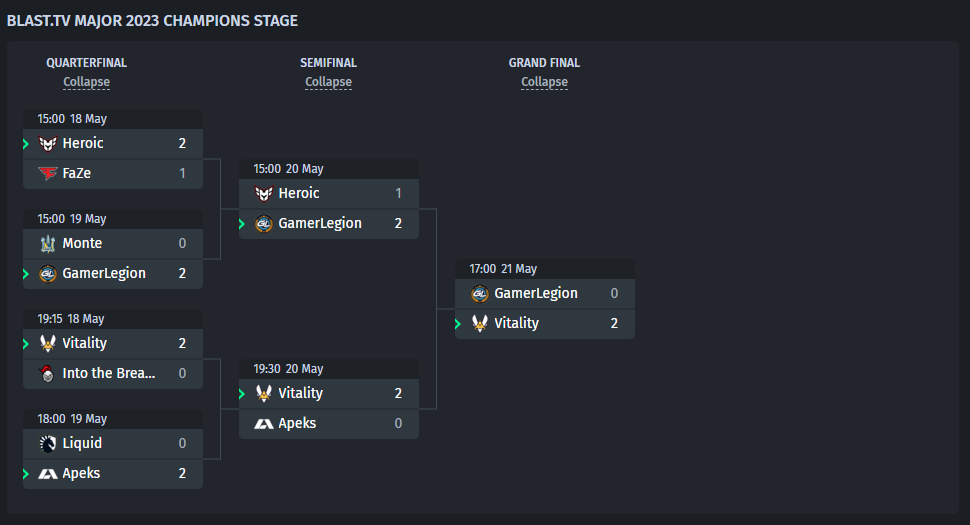This screenshot has height=525, width=970.
Task: Select the 15:00 20 May semifinal header
Action: click(329, 169)
